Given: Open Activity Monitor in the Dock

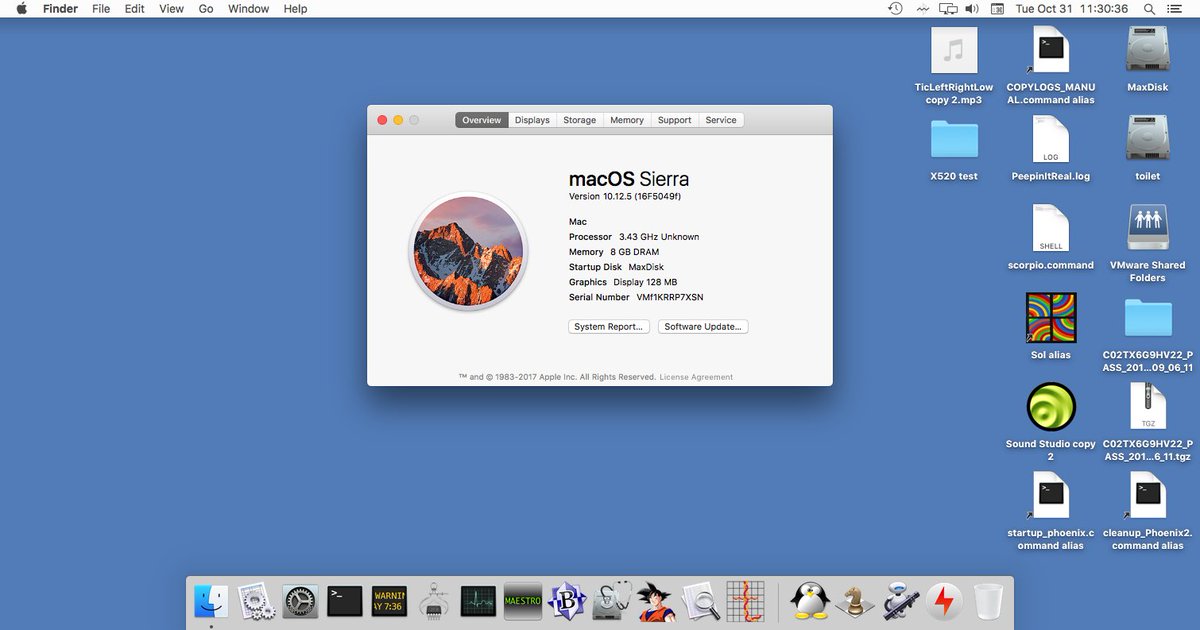Looking at the screenshot, I should point(478,601).
